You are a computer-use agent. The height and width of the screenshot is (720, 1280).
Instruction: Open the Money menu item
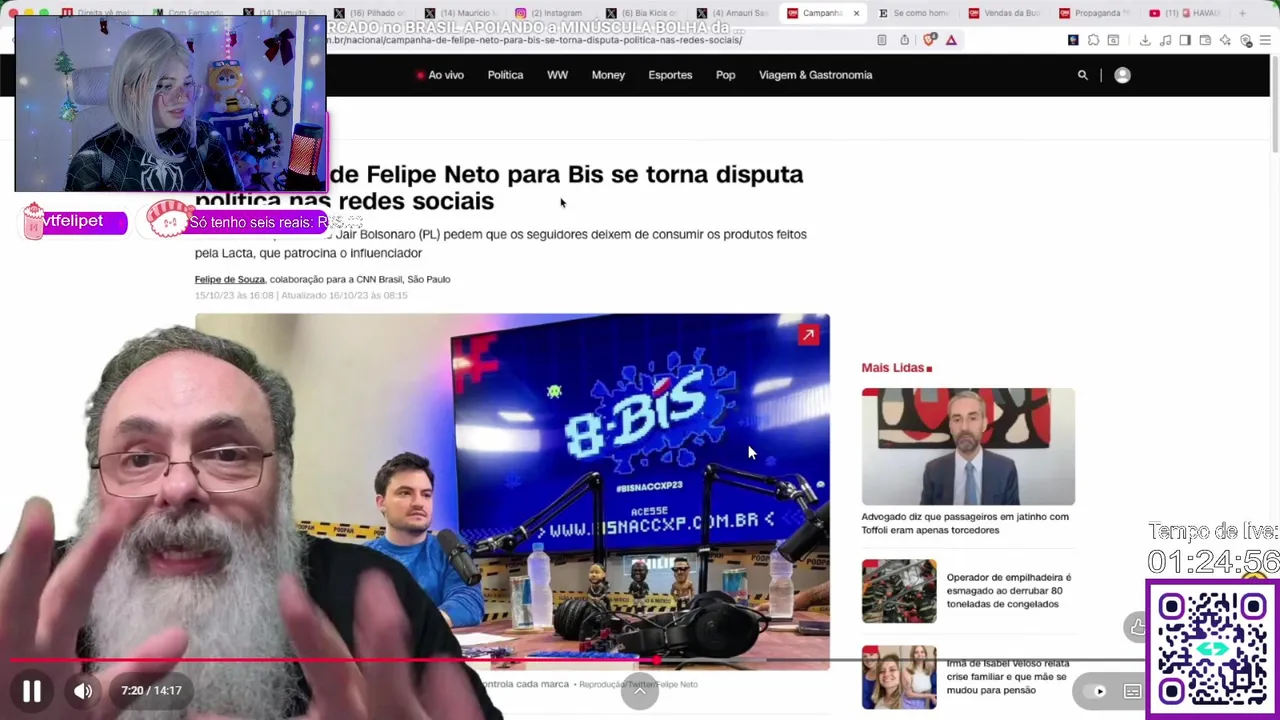tap(608, 75)
